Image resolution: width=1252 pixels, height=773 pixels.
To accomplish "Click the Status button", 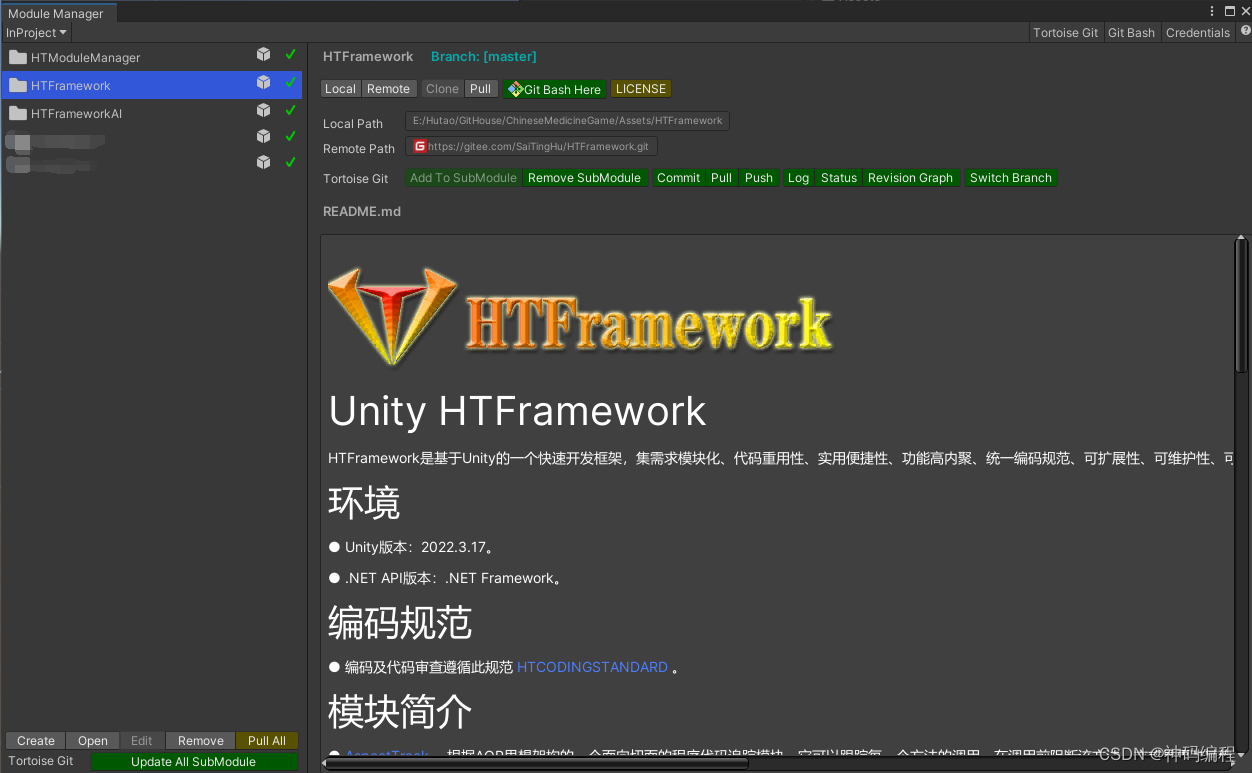I will [839, 178].
